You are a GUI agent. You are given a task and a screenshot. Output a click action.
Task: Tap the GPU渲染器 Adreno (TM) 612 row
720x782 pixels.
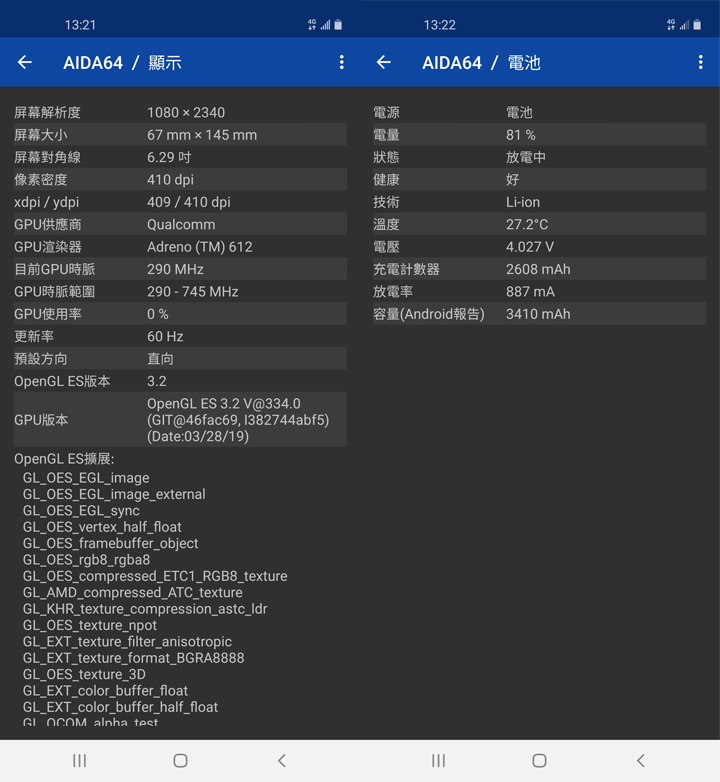180,247
